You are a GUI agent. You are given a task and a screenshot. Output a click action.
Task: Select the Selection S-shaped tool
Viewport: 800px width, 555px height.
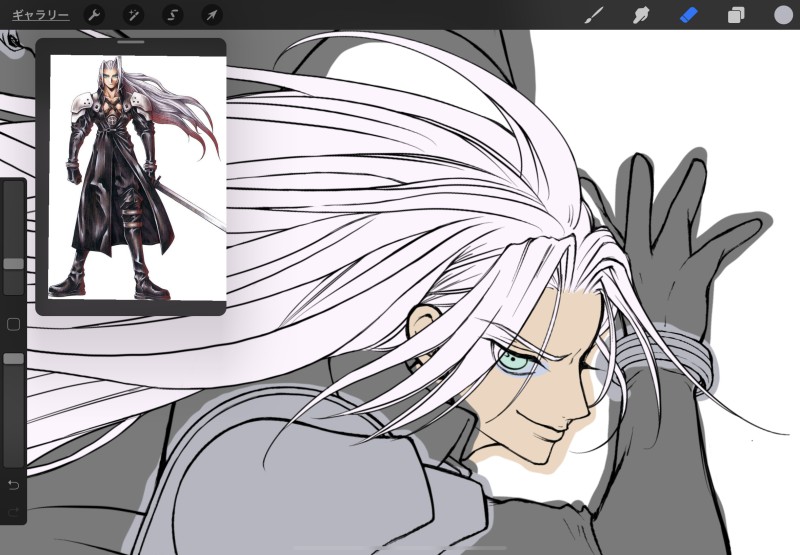[x=172, y=15]
